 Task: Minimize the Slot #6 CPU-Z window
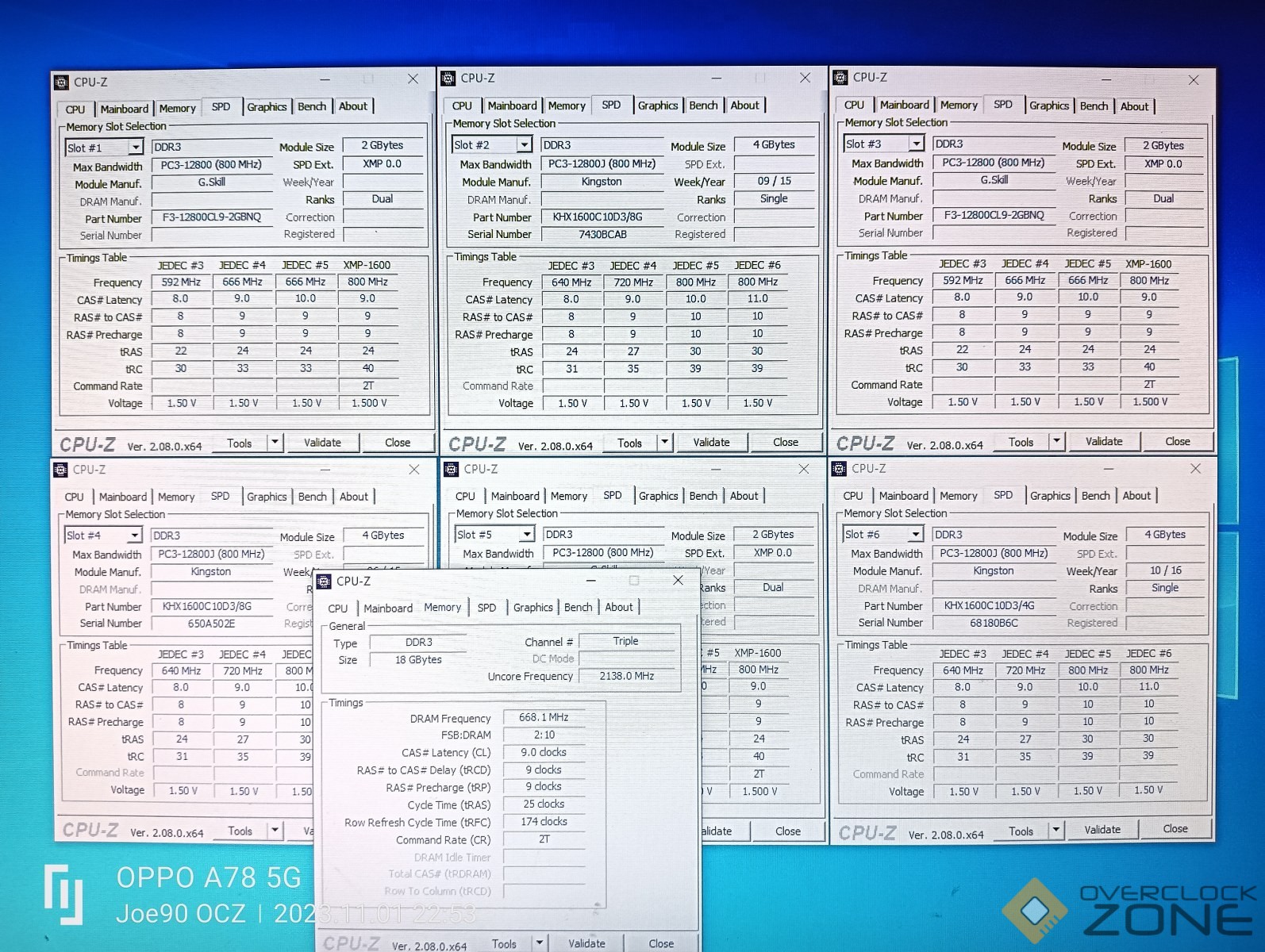pos(1109,469)
